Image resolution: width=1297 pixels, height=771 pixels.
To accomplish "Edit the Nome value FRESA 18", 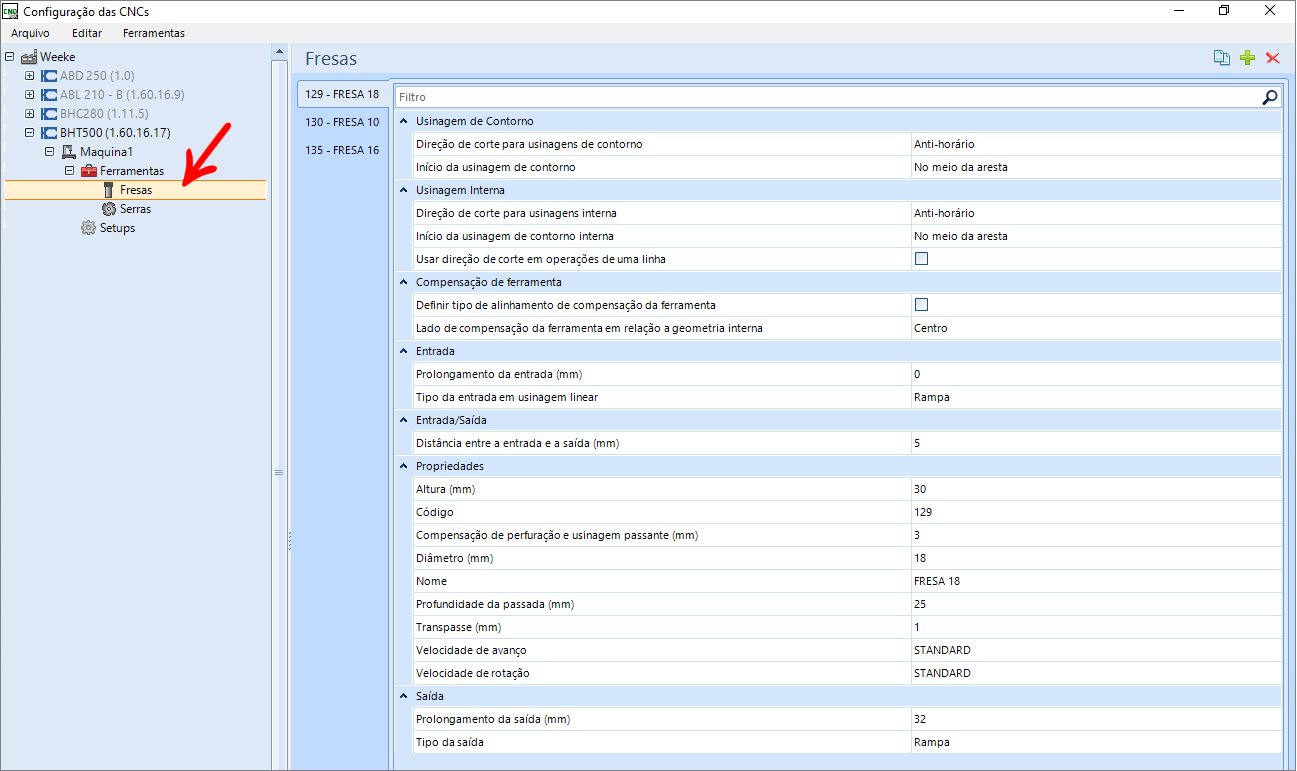I will point(1096,581).
